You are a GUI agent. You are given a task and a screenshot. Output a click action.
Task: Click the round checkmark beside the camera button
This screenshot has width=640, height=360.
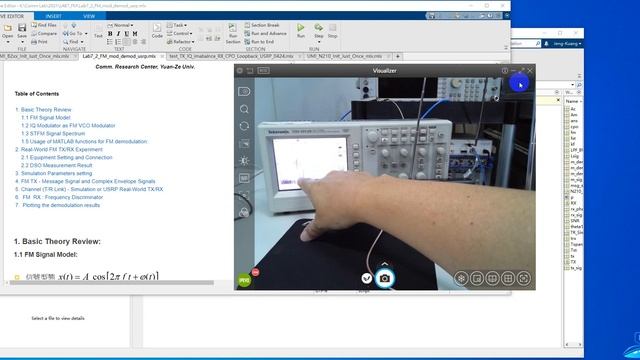click(x=367, y=278)
